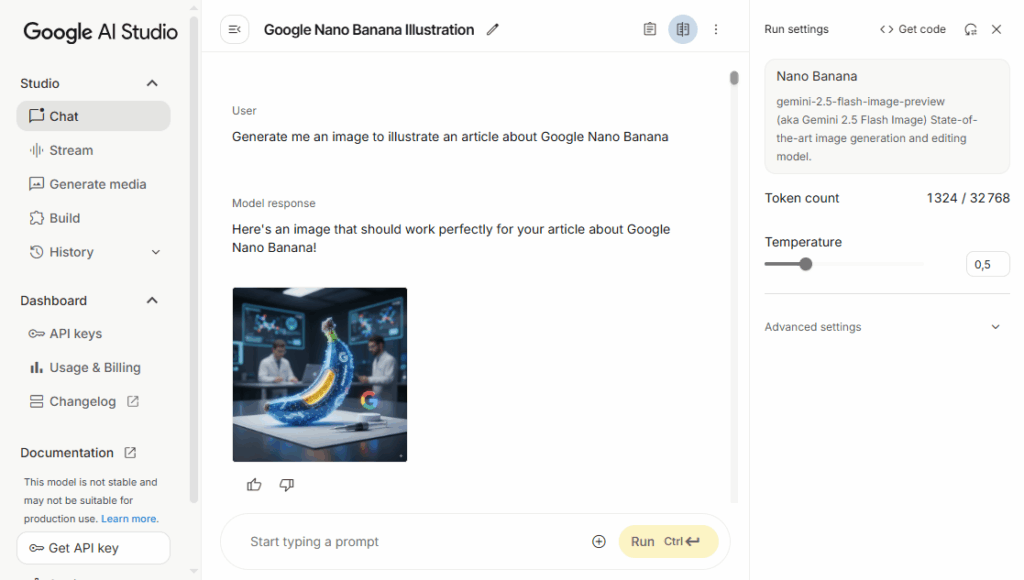
Task: Adjust the Temperature slider handle
Action: coord(806,264)
